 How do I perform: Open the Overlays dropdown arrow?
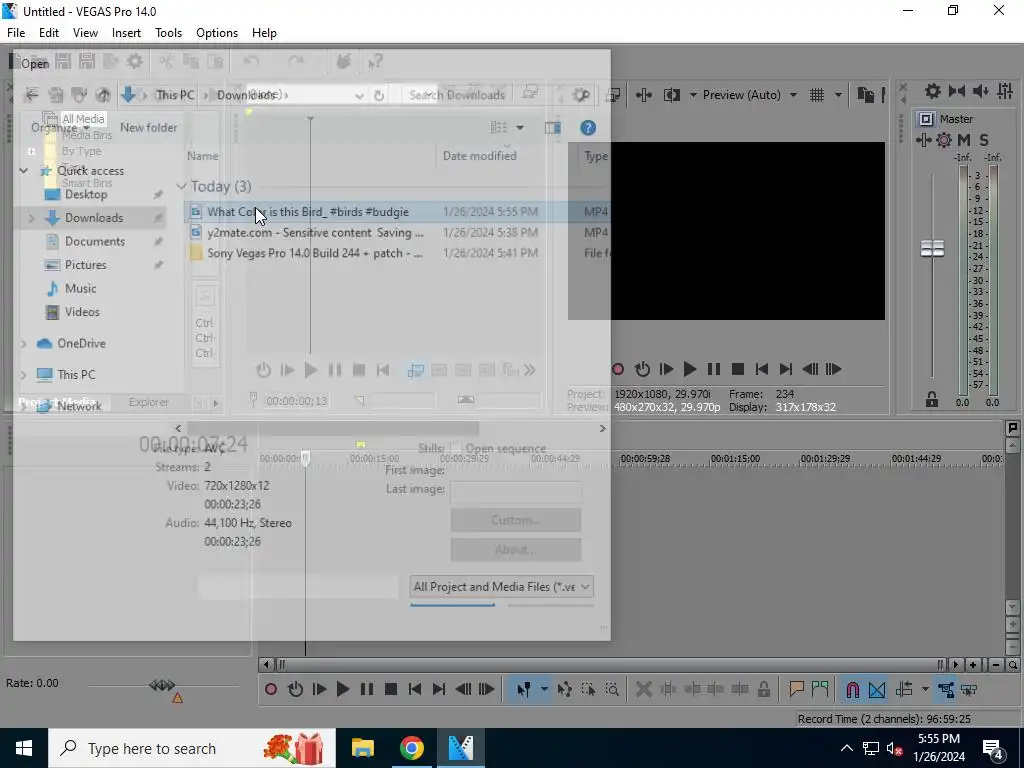pos(838,95)
